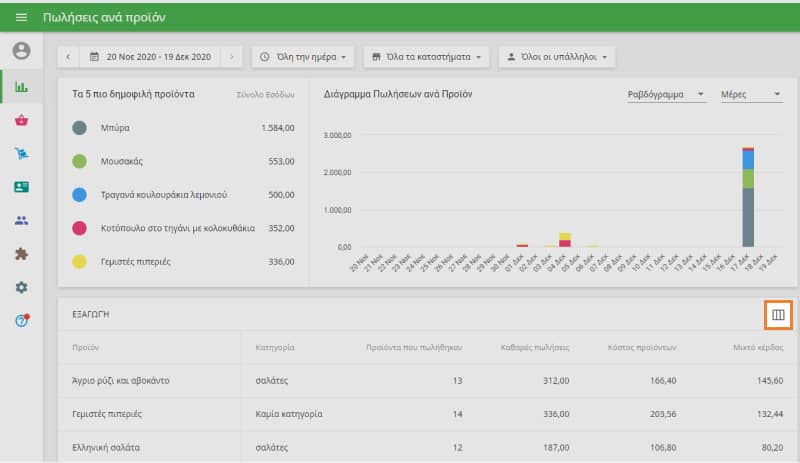
Task: Open the Customers people sidebar icon
Action: [x=21, y=221]
